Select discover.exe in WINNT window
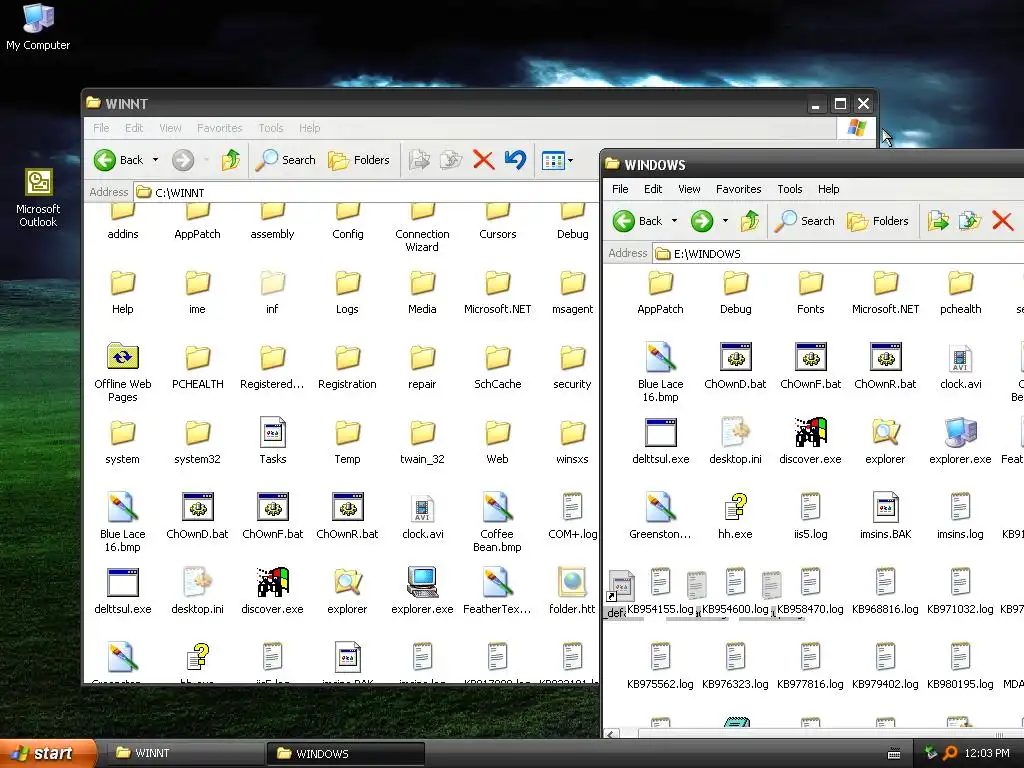The width and height of the screenshot is (1024, 768). [x=272, y=590]
